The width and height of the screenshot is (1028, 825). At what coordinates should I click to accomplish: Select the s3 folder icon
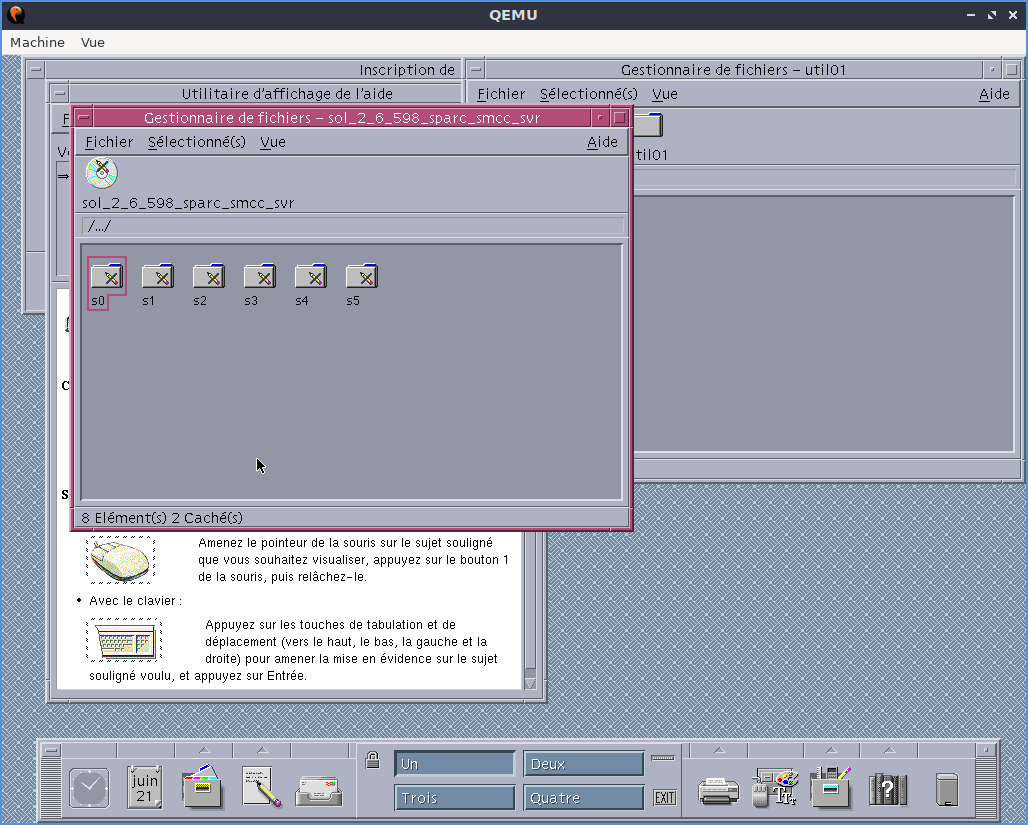[260, 276]
